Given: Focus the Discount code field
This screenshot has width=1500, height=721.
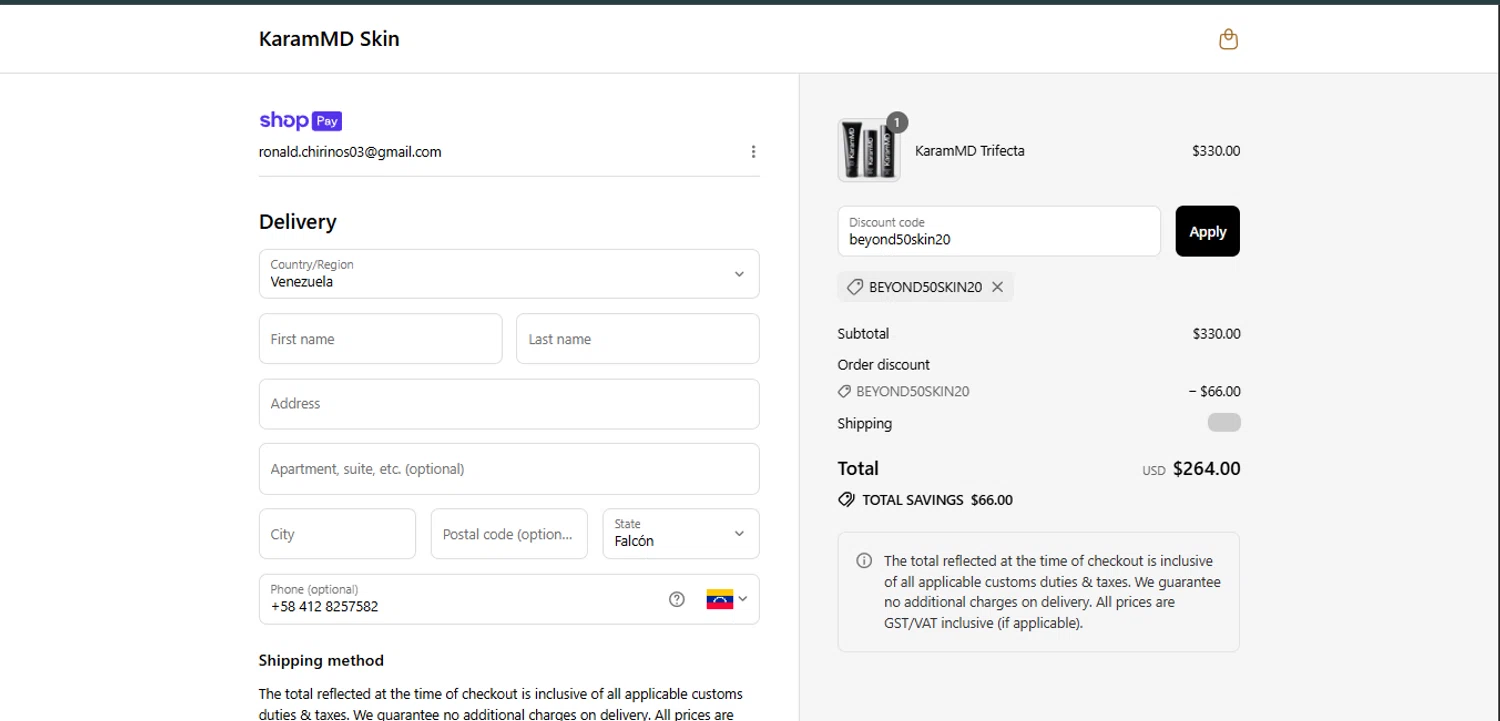Looking at the screenshot, I should 999,231.
